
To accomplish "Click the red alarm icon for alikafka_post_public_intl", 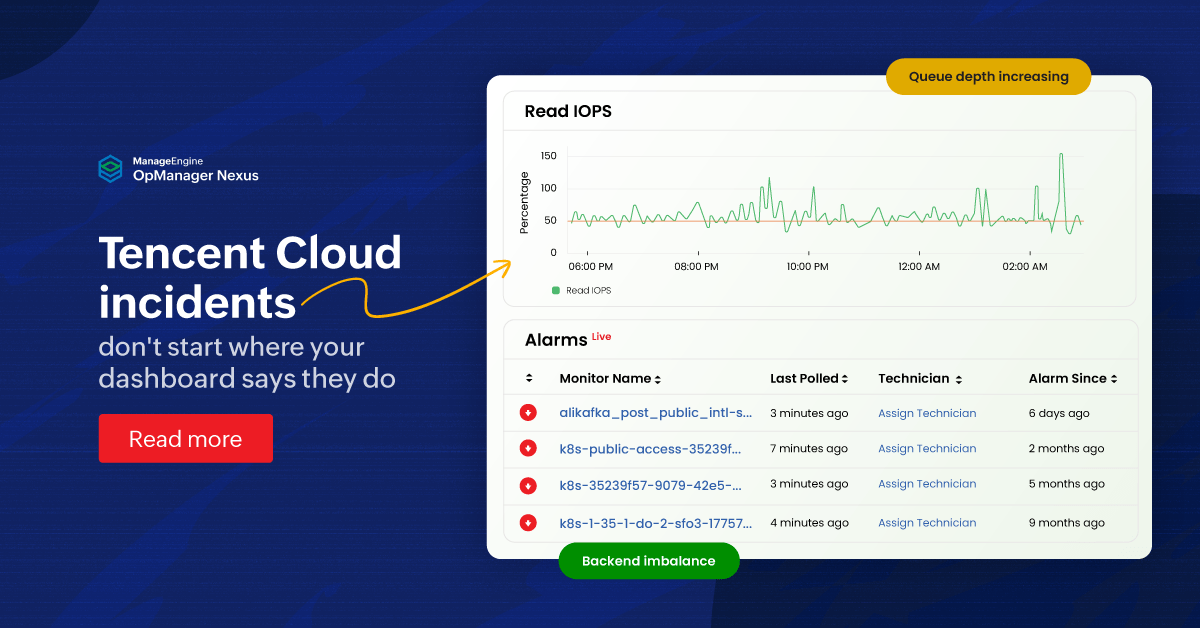I will point(528,413).
